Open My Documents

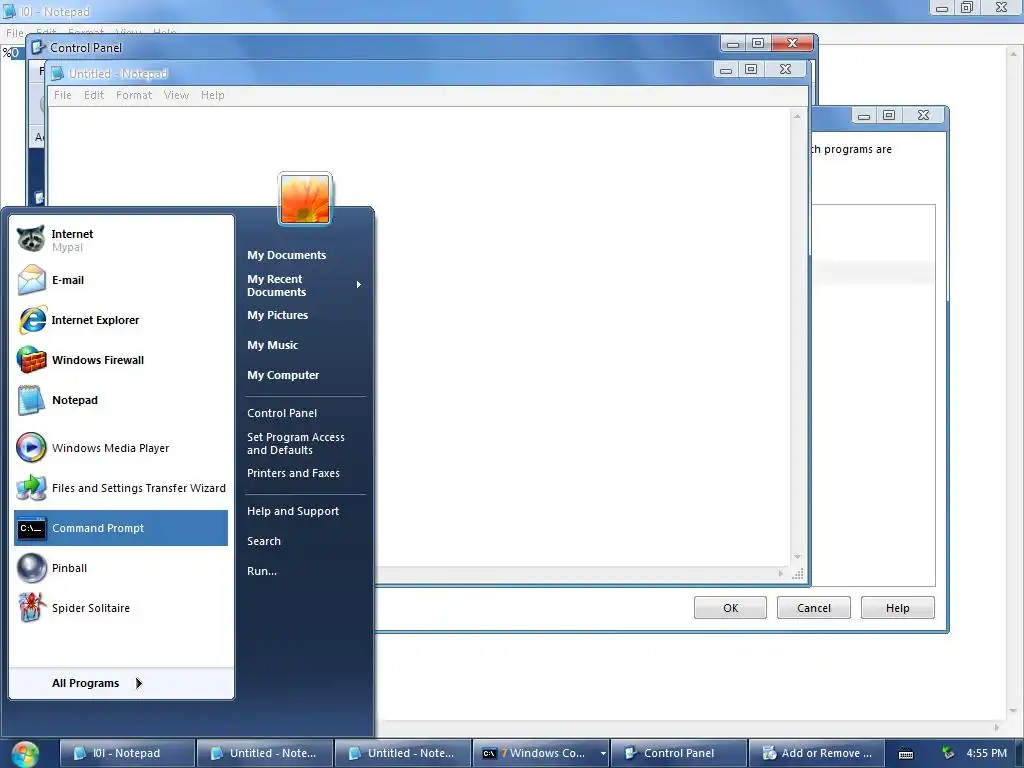(286, 255)
